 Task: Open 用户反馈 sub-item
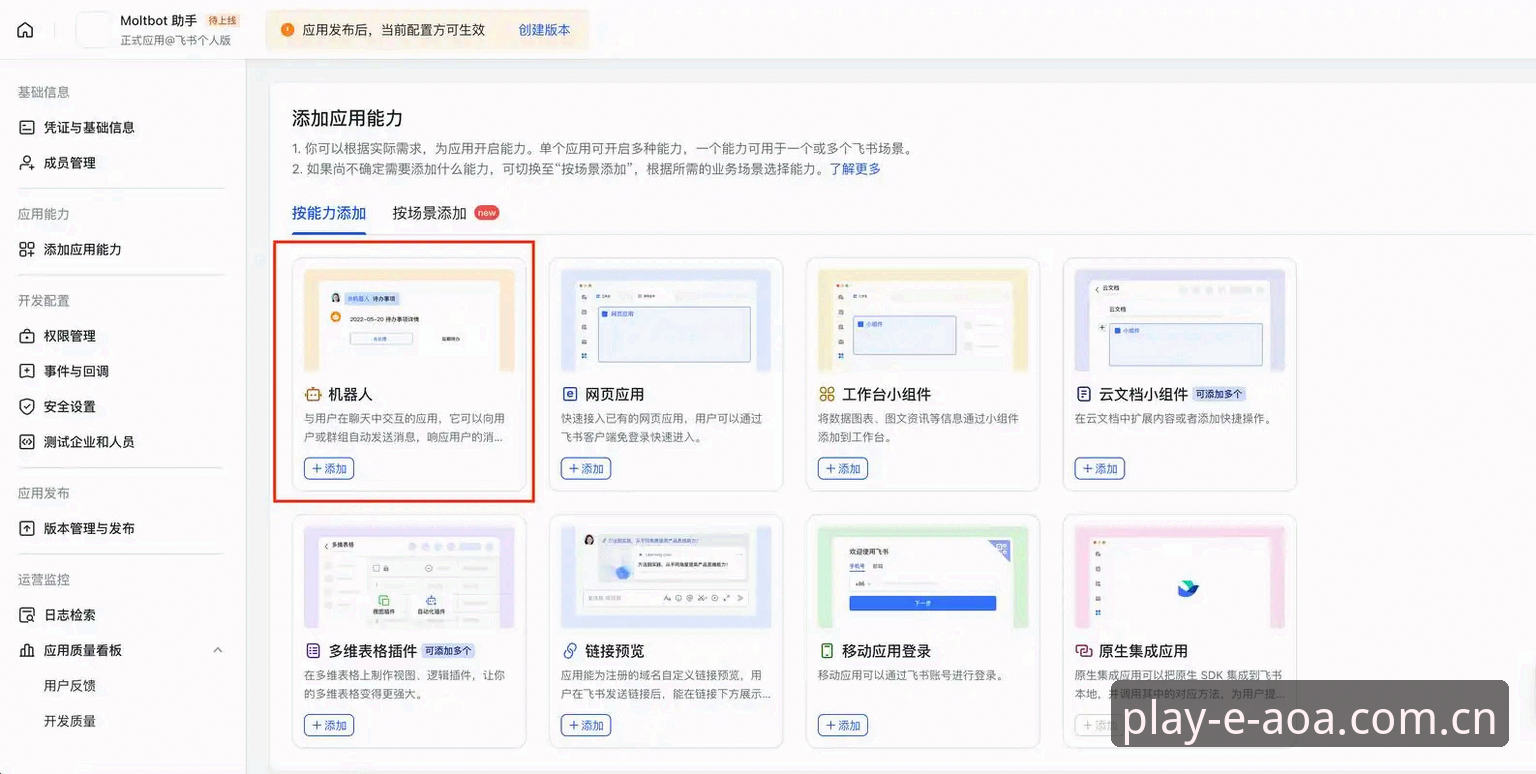[x=70, y=686]
